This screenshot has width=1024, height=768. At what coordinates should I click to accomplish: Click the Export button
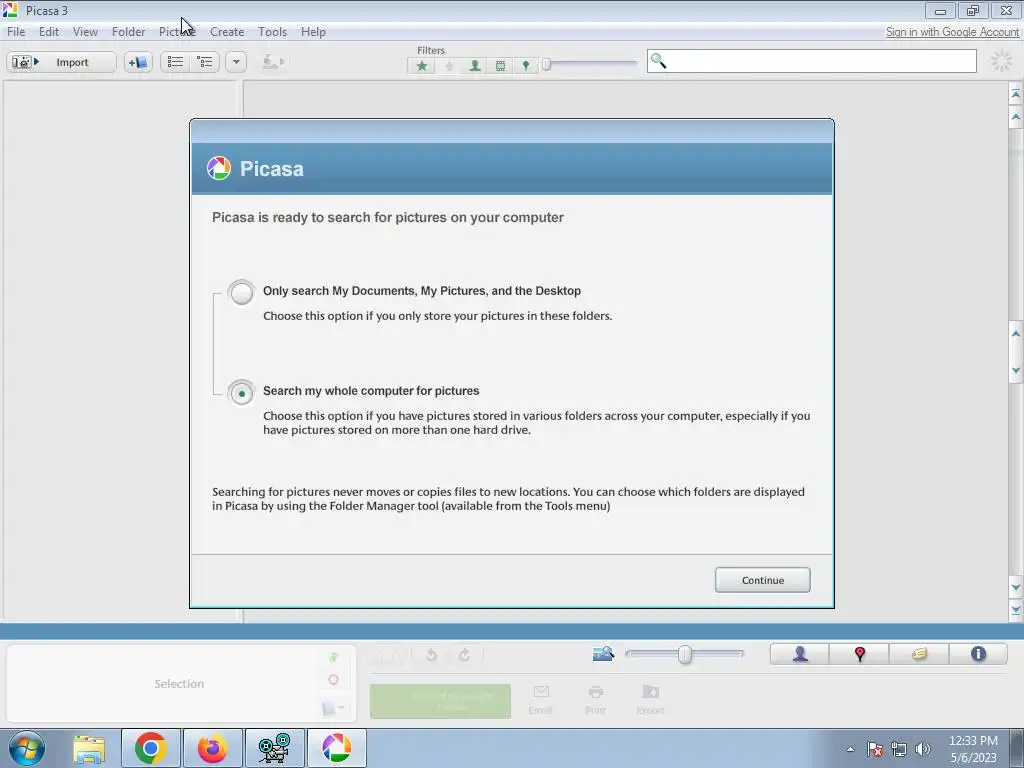[x=650, y=699]
